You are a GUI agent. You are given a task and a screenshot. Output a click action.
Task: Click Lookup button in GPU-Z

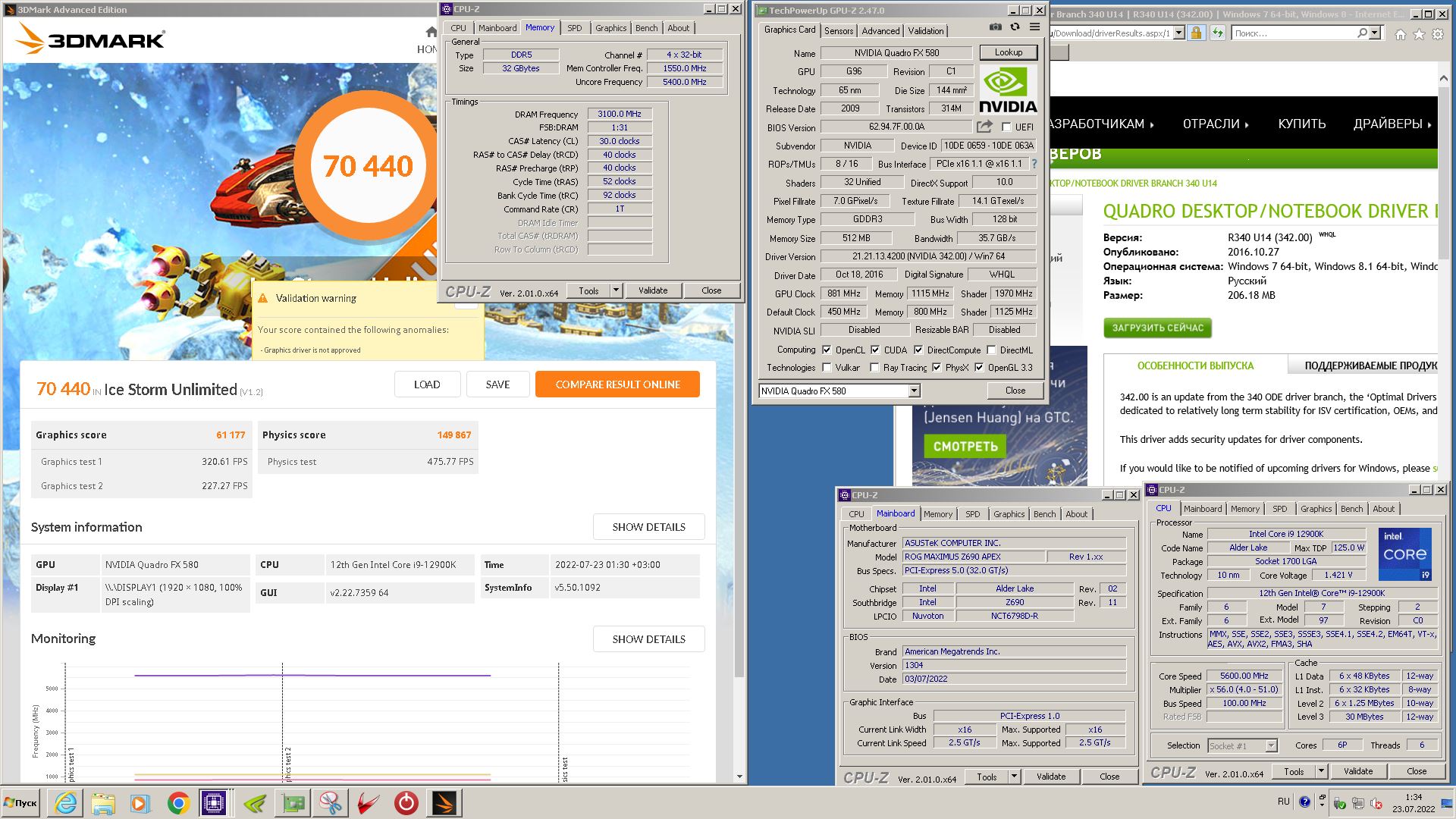pyautogui.click(x=1008, y=52)
